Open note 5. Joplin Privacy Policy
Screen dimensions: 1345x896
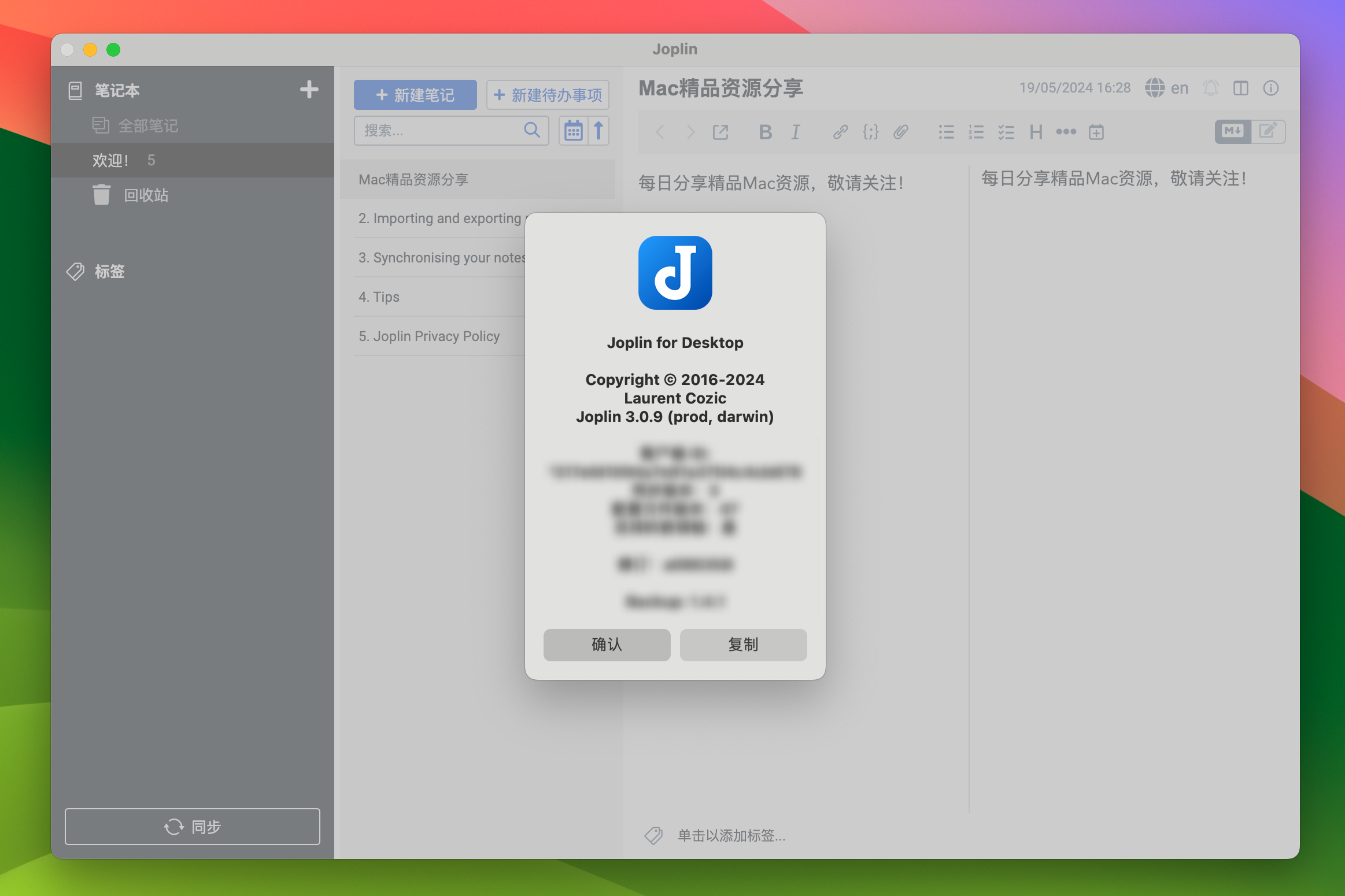click(439, 336)
